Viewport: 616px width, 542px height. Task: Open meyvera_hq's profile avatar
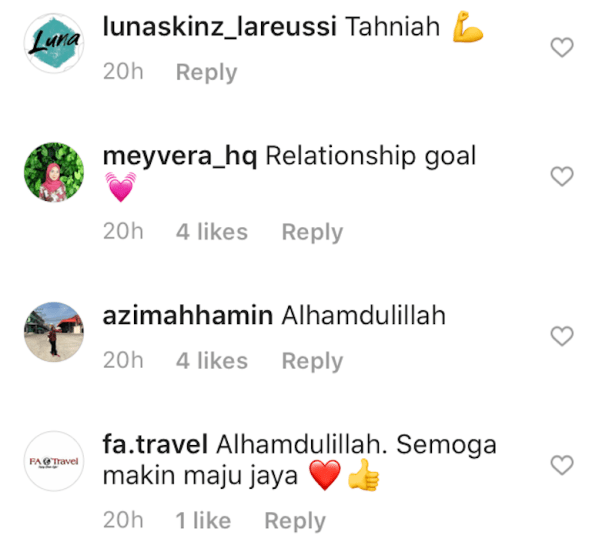coord(54,172)
